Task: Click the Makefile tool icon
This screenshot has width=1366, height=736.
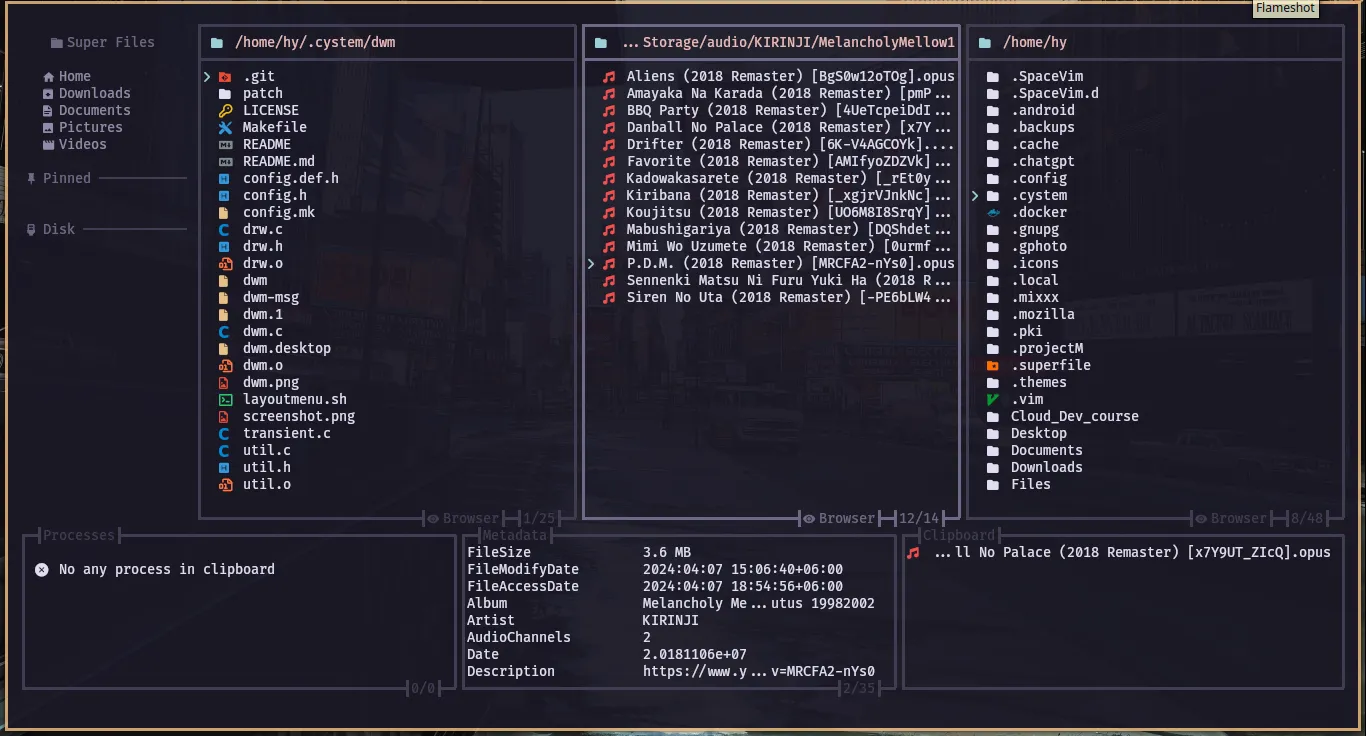Action: point(225,128)
